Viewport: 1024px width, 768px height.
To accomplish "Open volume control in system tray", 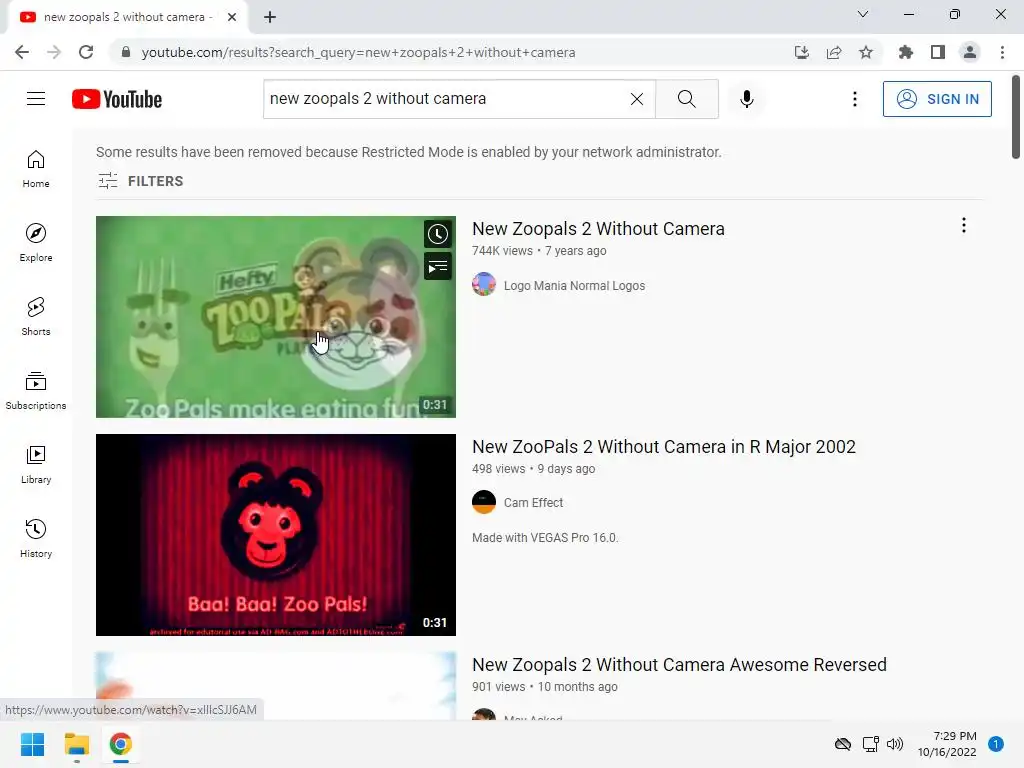I will [x=895, y=744].
